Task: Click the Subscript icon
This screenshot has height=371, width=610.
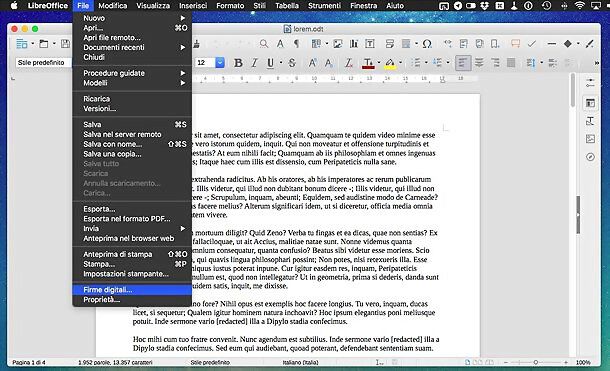Action: tap(329, 63)
